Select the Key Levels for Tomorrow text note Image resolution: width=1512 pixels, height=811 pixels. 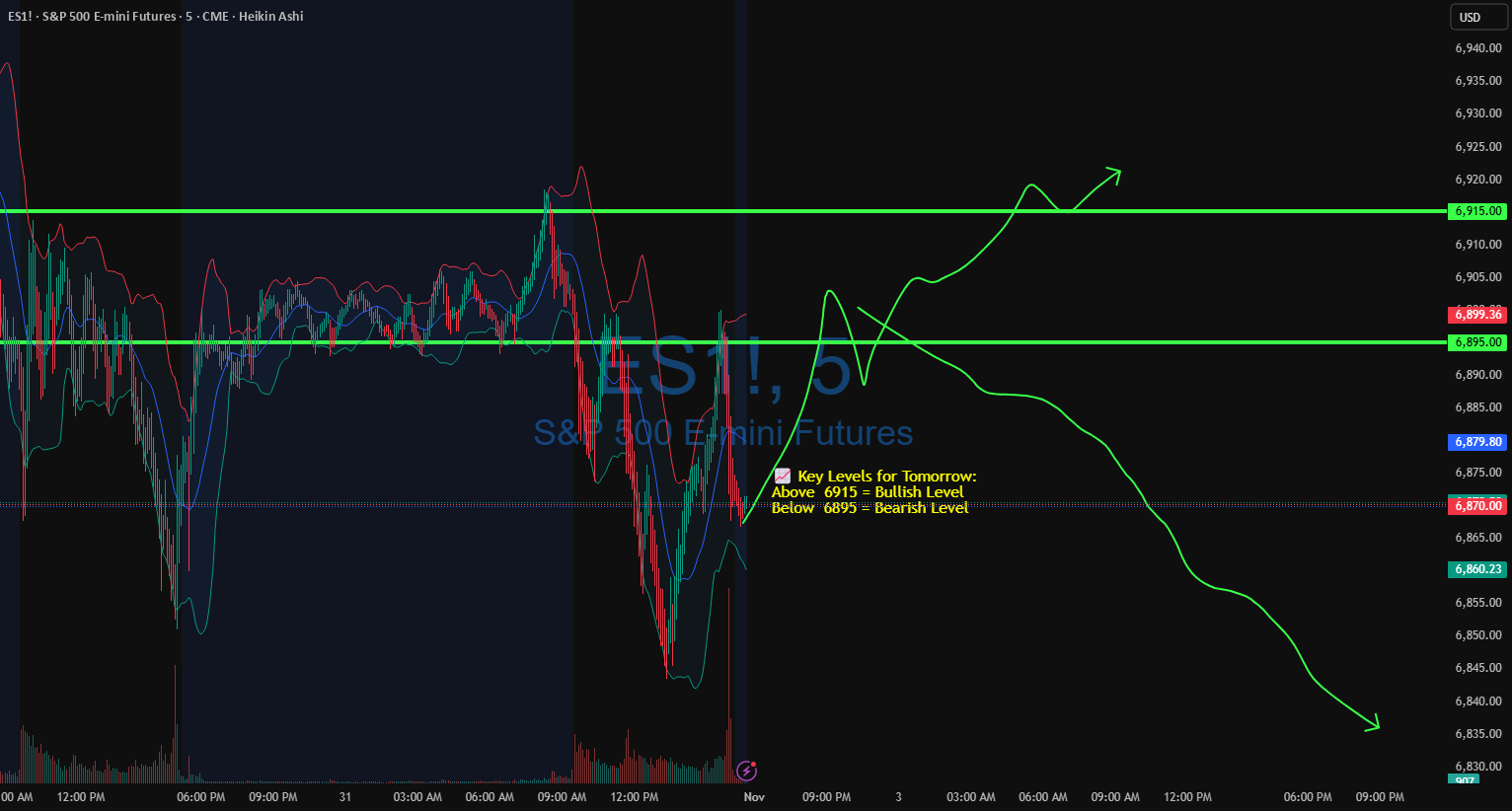874,491
